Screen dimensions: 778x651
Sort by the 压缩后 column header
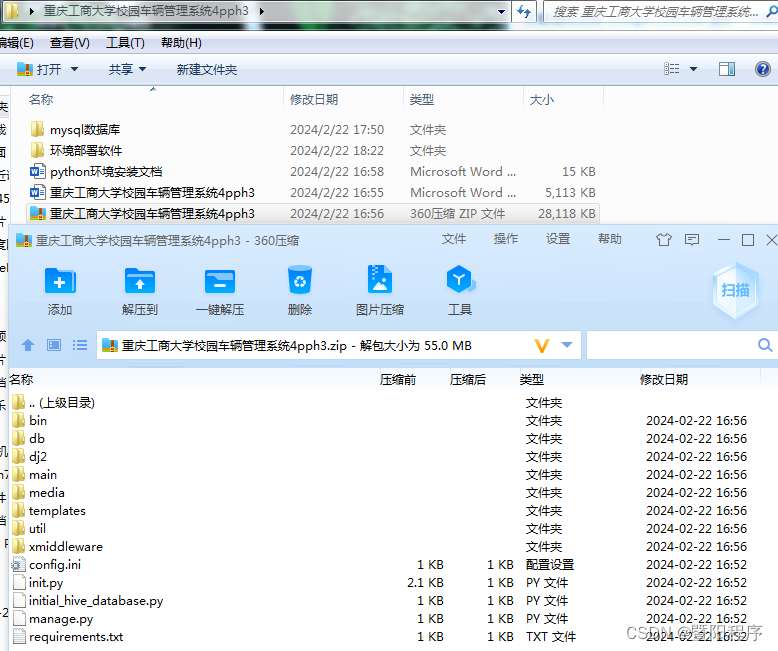point(468,380)
